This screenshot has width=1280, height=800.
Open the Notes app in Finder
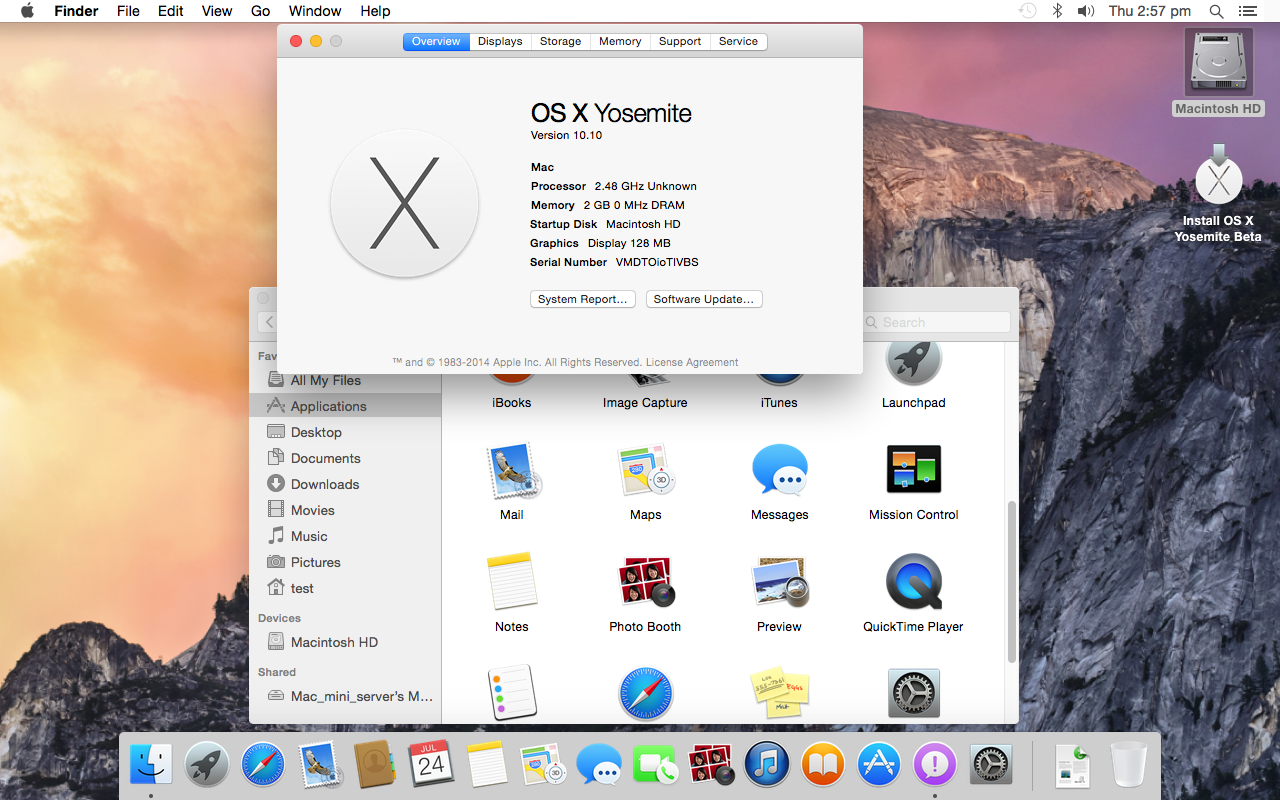(x=512, y=582)
